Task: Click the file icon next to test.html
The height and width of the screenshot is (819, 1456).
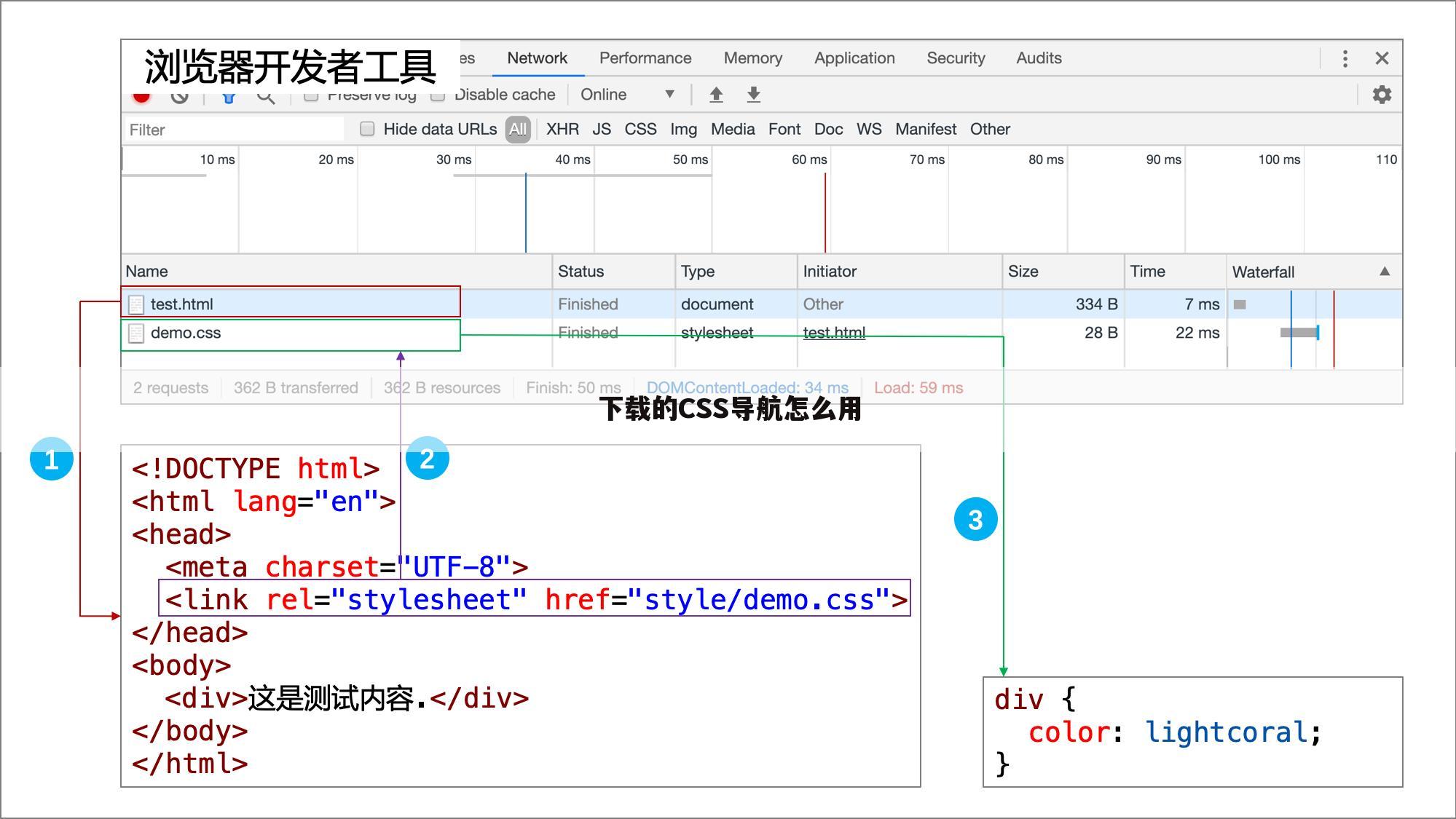Action: [136, 304]
